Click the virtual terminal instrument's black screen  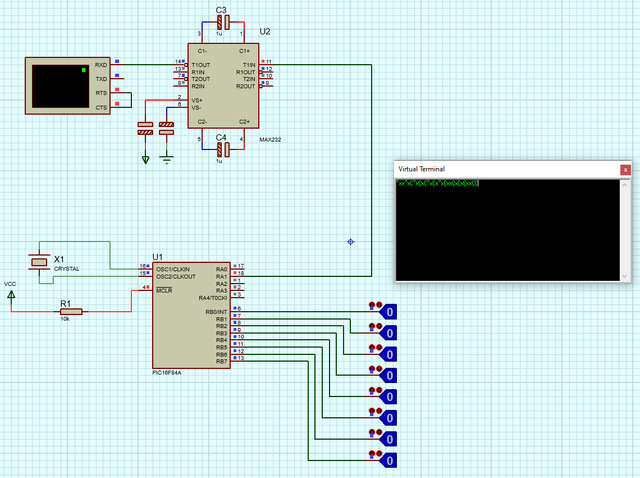(60, 86)
